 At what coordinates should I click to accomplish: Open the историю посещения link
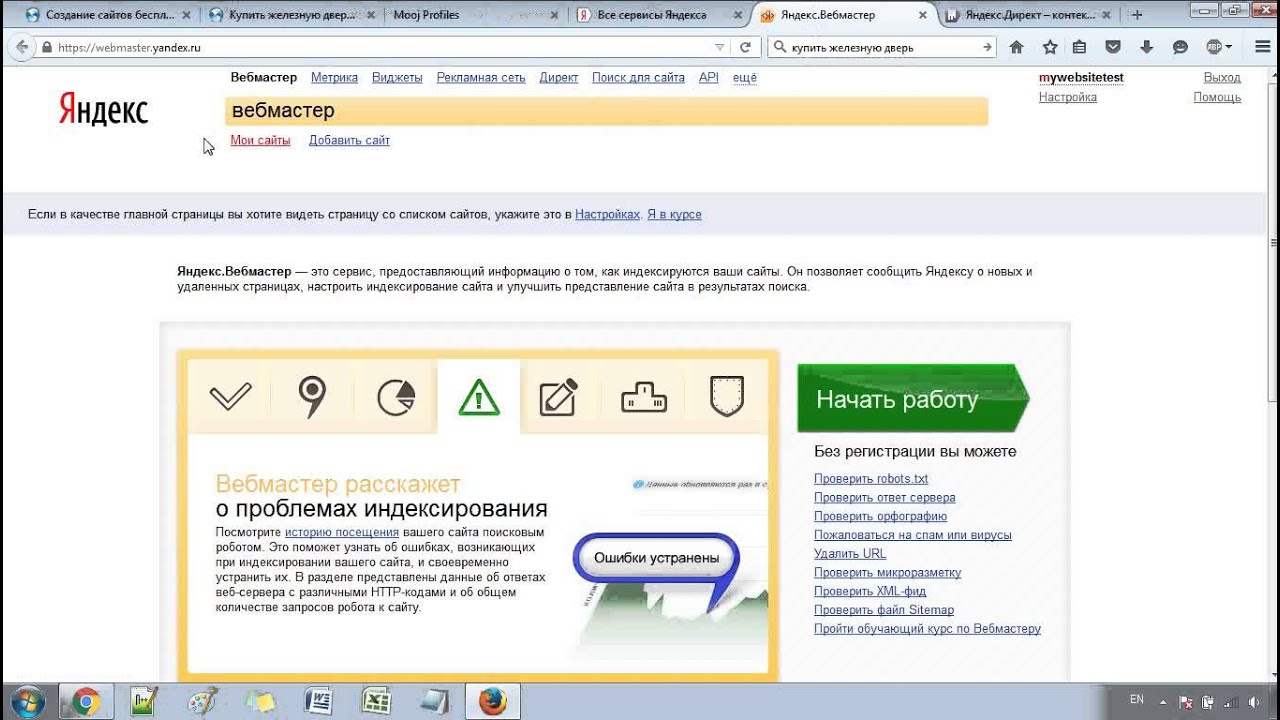(342, 532)
